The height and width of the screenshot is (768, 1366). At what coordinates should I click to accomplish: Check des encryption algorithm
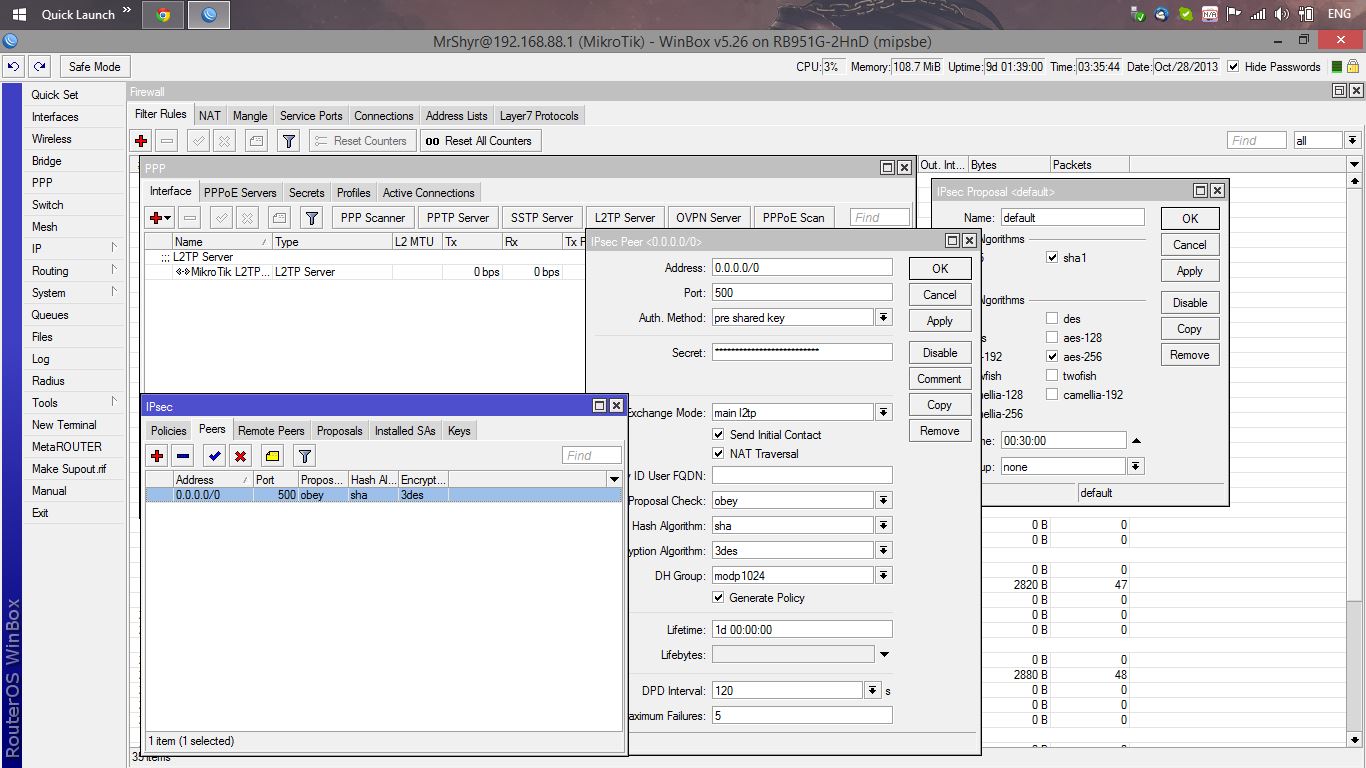[x=1052, y=319]
